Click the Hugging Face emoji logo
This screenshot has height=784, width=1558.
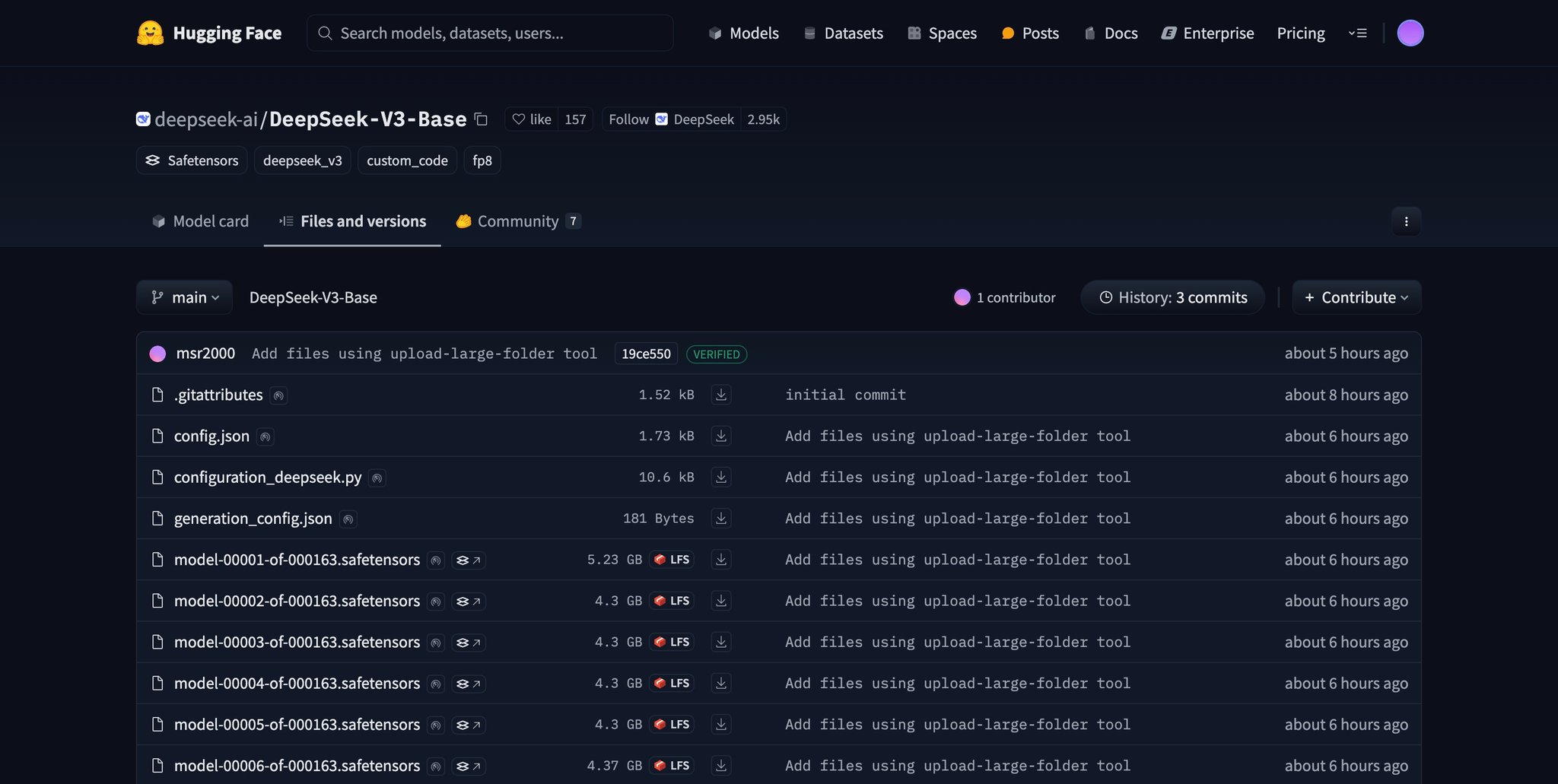coord(150,33)
